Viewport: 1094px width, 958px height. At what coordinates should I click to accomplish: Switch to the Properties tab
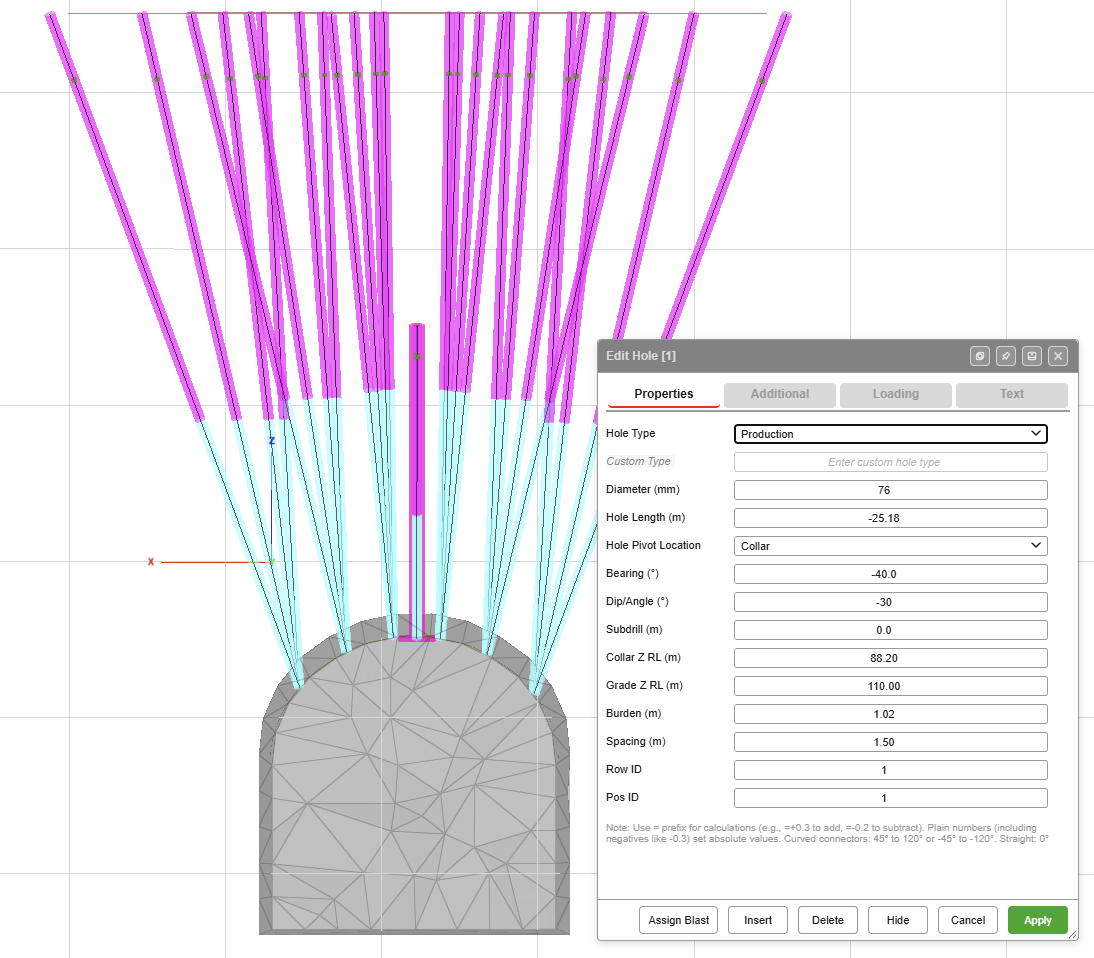pyautogui.click(x=664, y=394)
